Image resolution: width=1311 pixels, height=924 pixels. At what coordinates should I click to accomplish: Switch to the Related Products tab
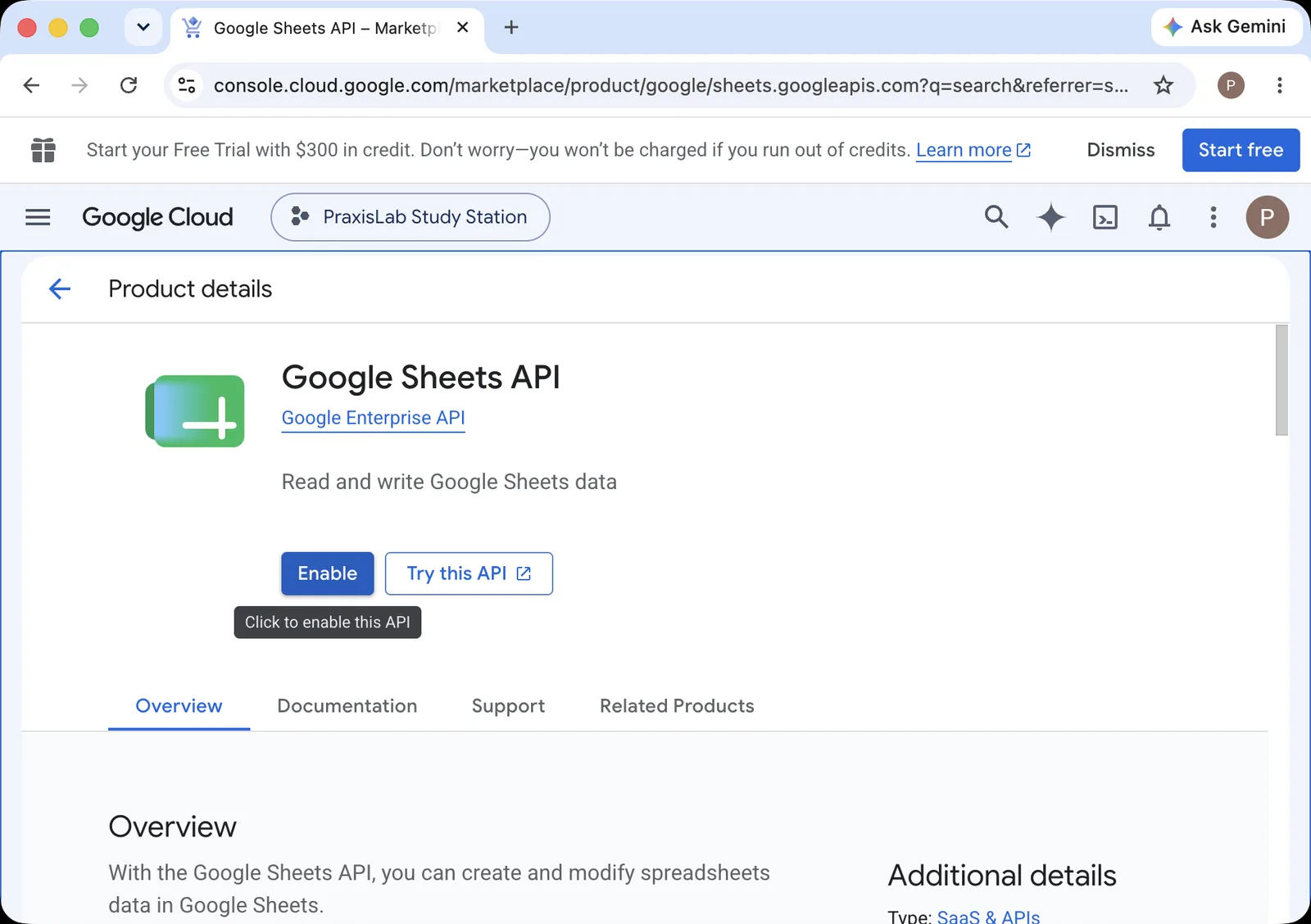(x=677, y=706)
